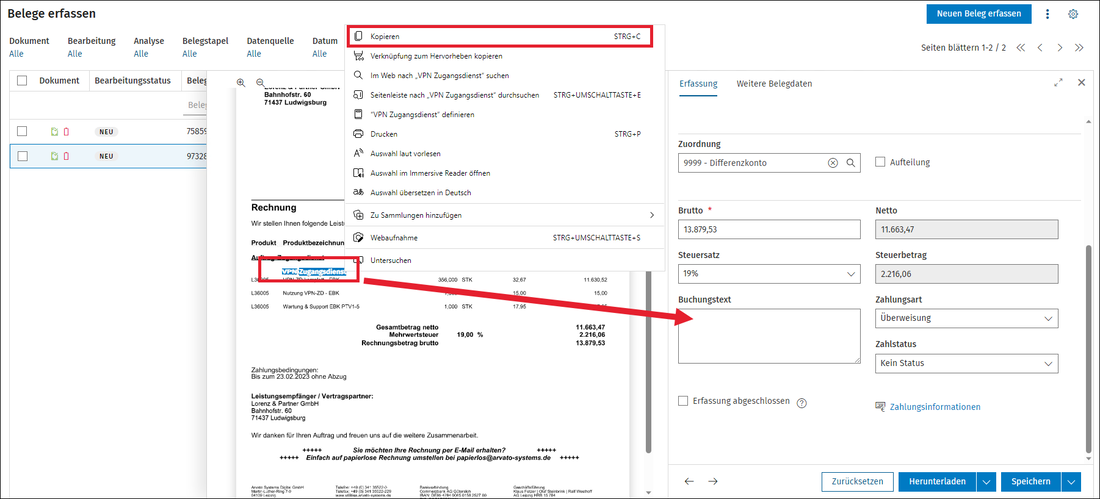Image resolution: width=1100 pixels, height=499 pixels.
Task: Go to the previous results page
Action: (1040, 48)
